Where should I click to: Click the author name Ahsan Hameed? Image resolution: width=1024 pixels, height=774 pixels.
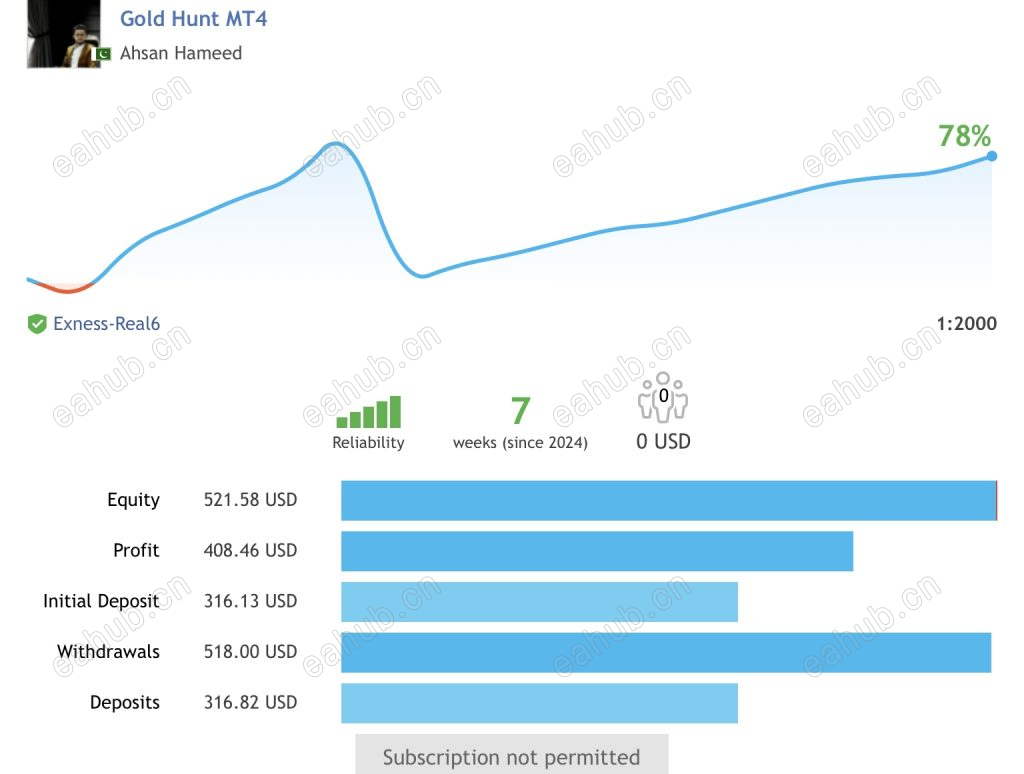coord(181,53)
